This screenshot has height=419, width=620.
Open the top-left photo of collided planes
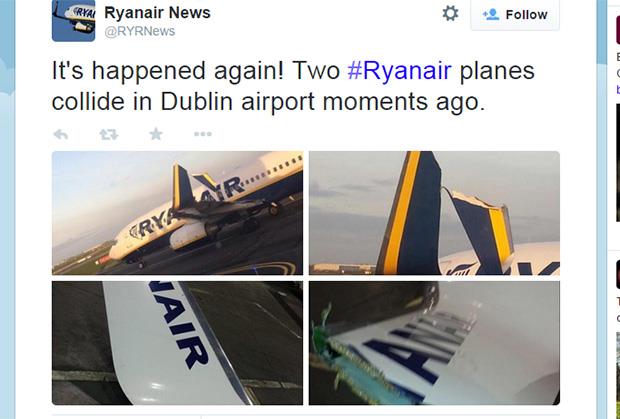pyautogui.click(x=177, y=211)
